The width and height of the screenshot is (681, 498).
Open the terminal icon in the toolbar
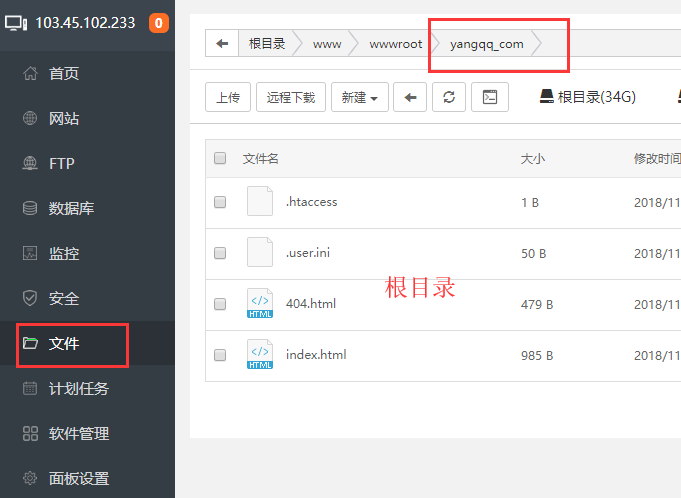(490, 97)
